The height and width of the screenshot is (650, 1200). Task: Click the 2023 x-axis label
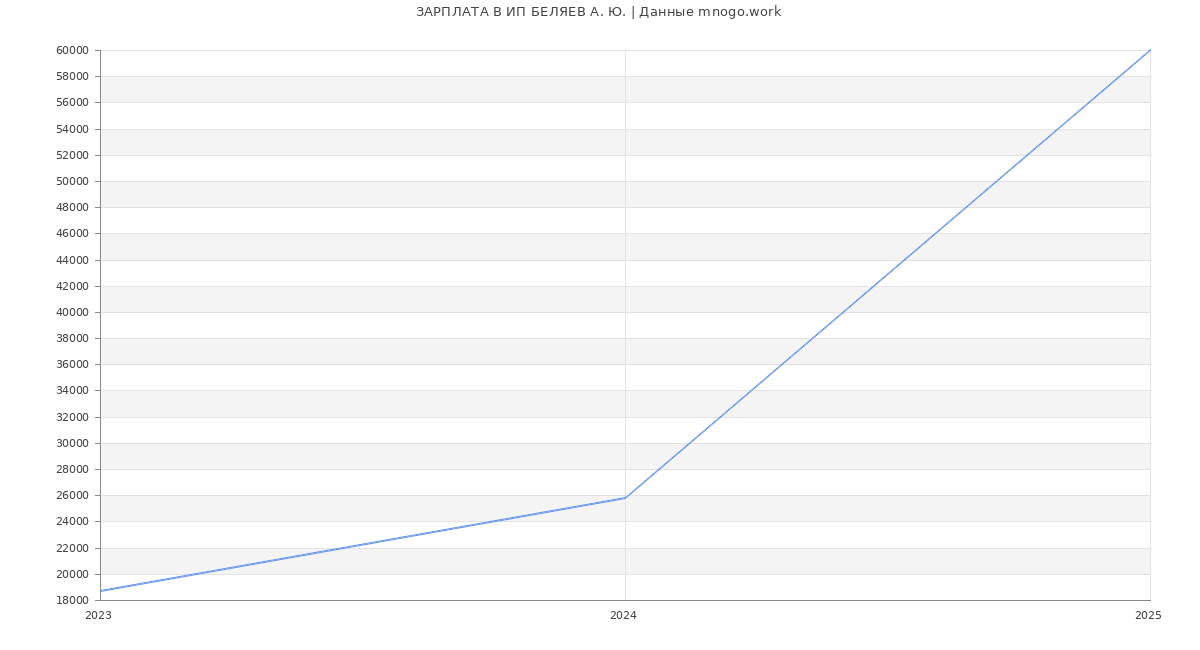tap(99, 615)
